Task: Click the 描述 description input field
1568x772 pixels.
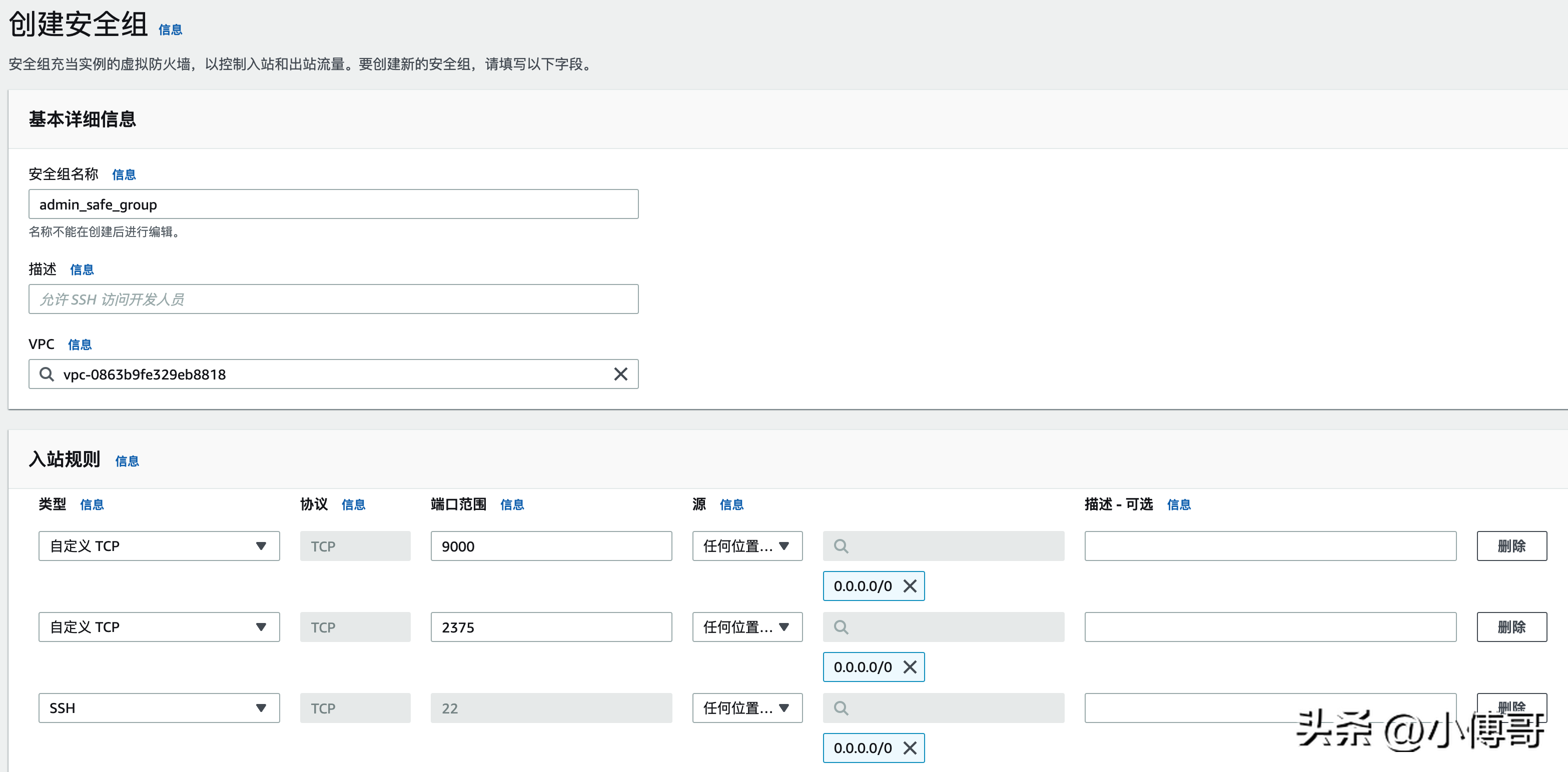Action: click(x=333, y=299)
